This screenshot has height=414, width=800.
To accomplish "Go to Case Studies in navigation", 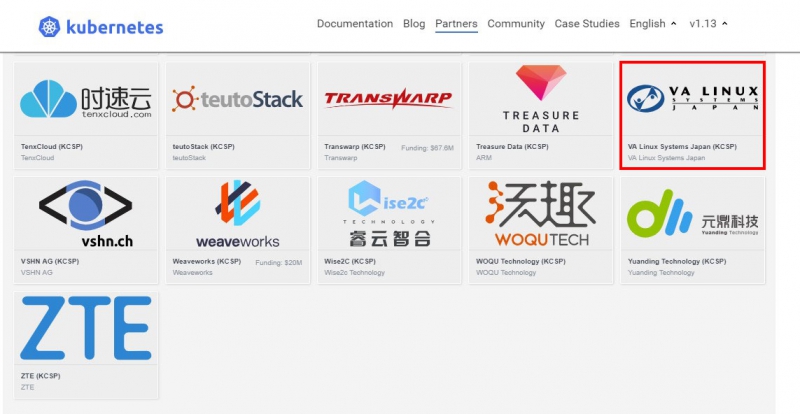I will pyautogui.click(x=587, y=23).
